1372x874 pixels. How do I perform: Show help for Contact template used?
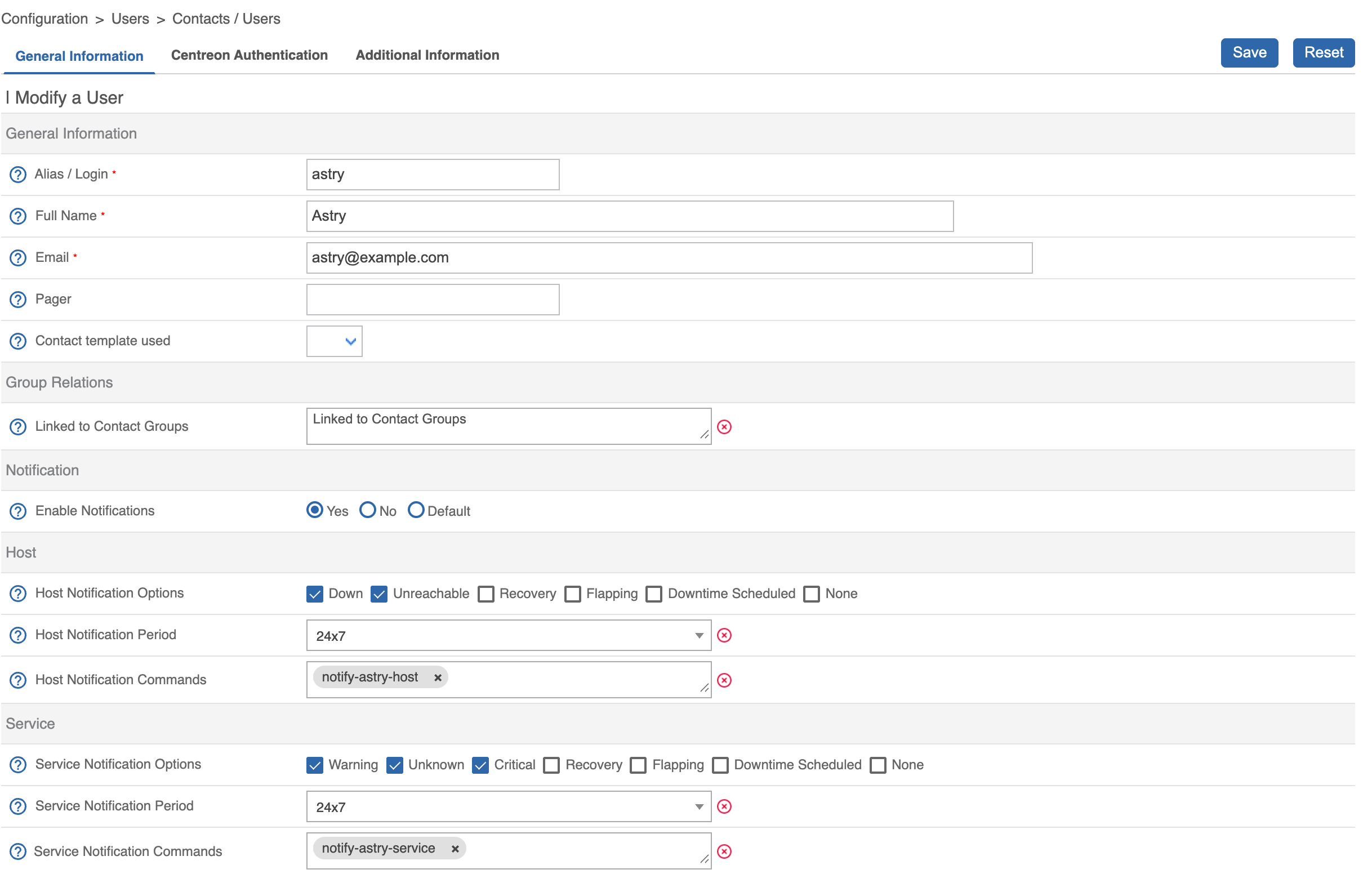point(18,341)
